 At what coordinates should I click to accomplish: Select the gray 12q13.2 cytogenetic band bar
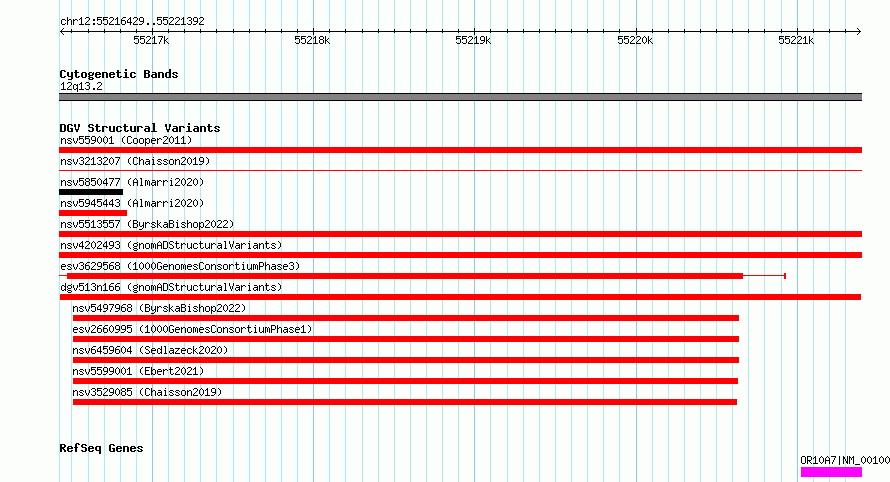(460, 97)
